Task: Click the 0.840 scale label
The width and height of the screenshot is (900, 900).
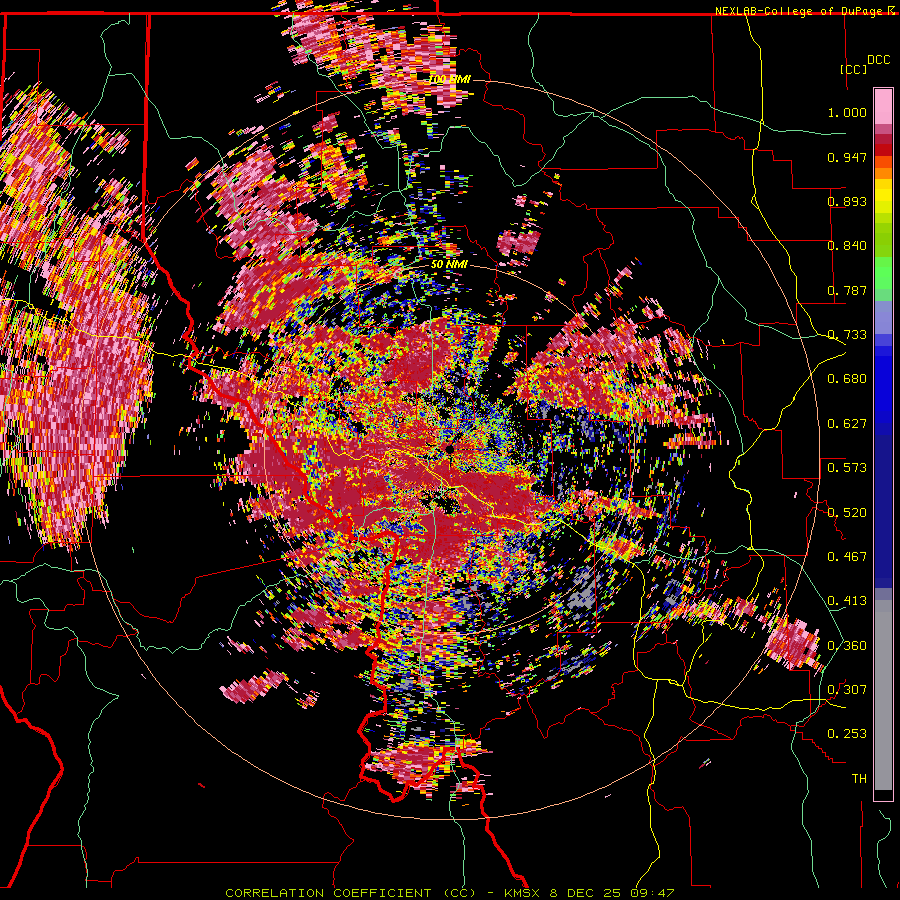Action: pos(847,246)
